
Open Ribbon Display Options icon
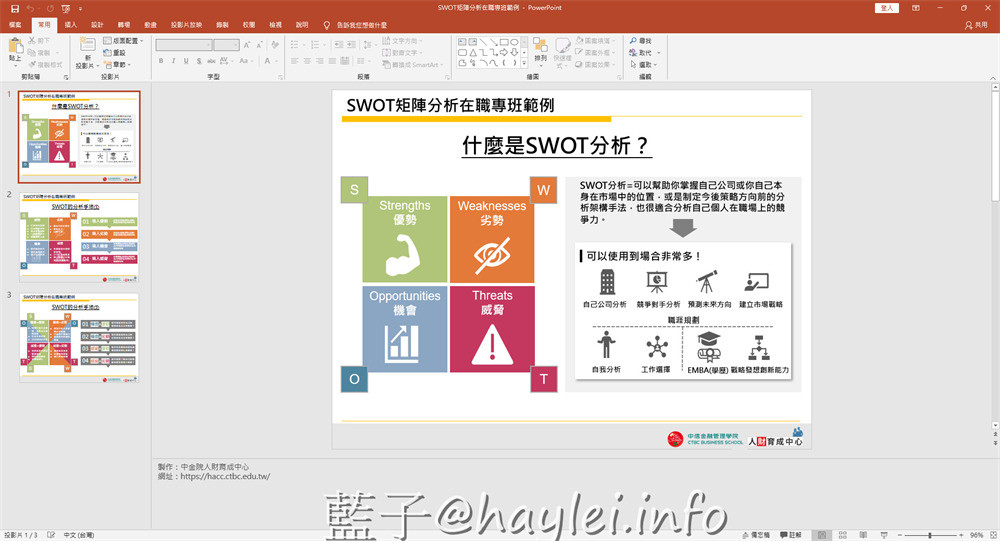click(916, 8)
